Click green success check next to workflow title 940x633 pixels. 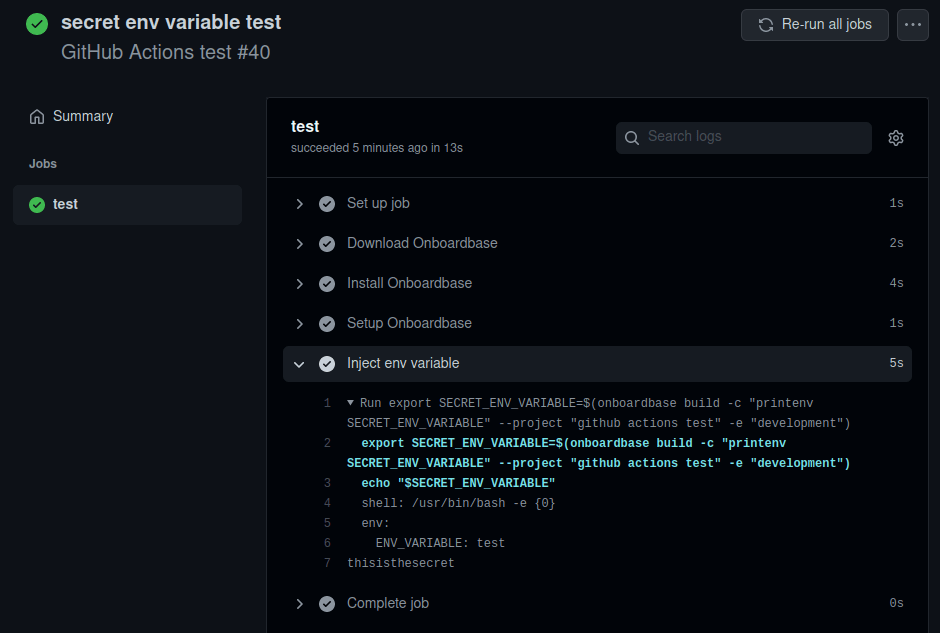click(37, 24)
